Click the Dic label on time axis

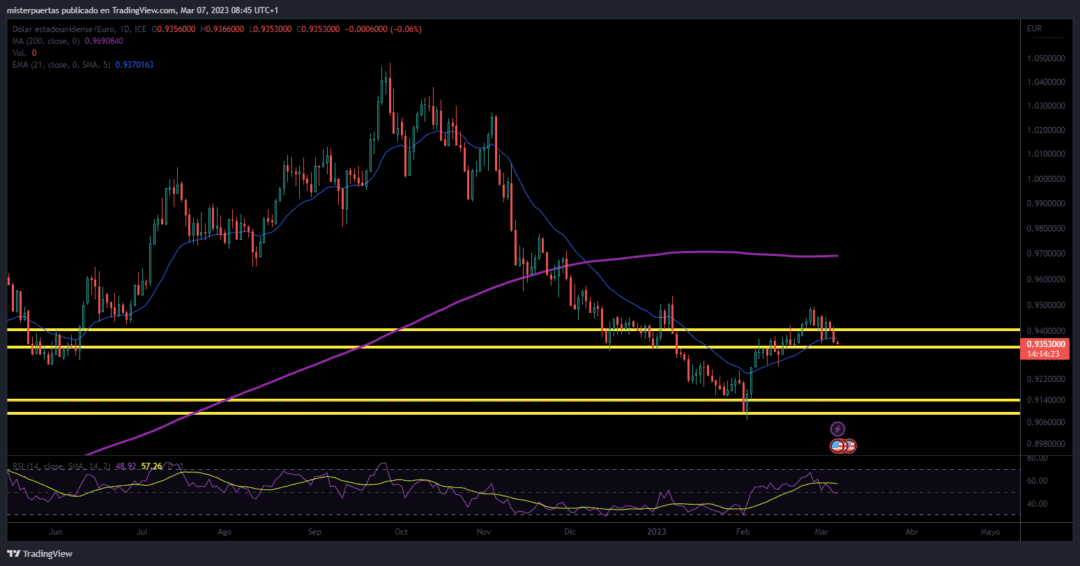coord(570,532)
